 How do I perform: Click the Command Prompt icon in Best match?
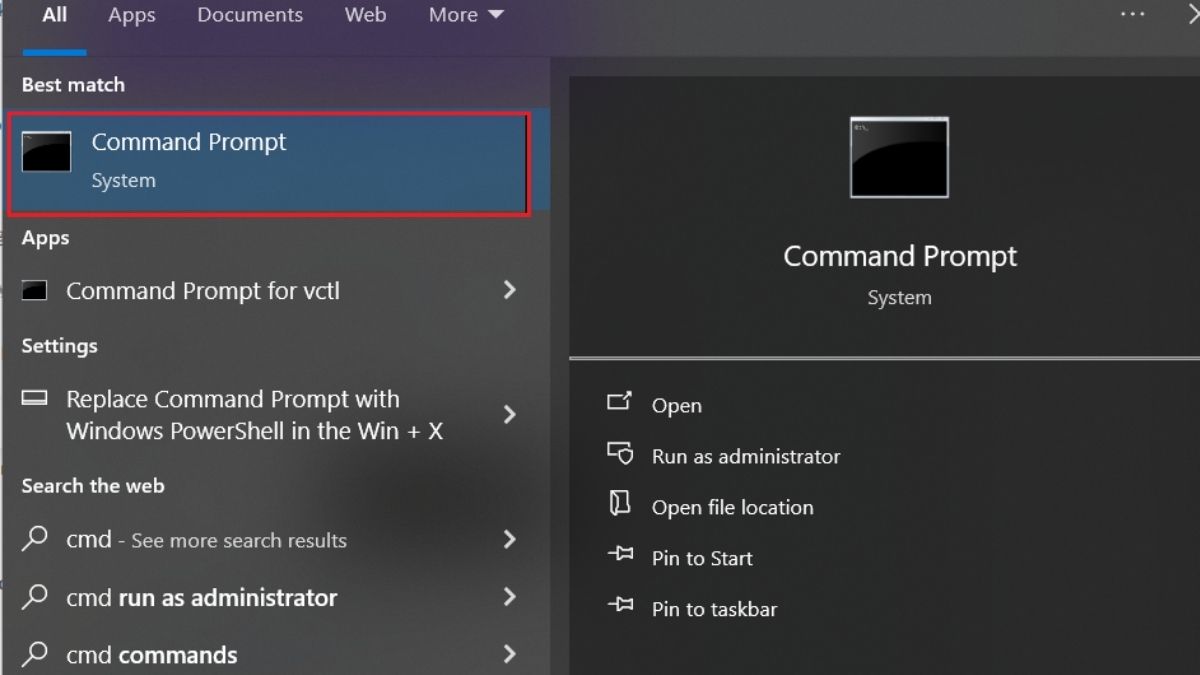tap(47, 152)
